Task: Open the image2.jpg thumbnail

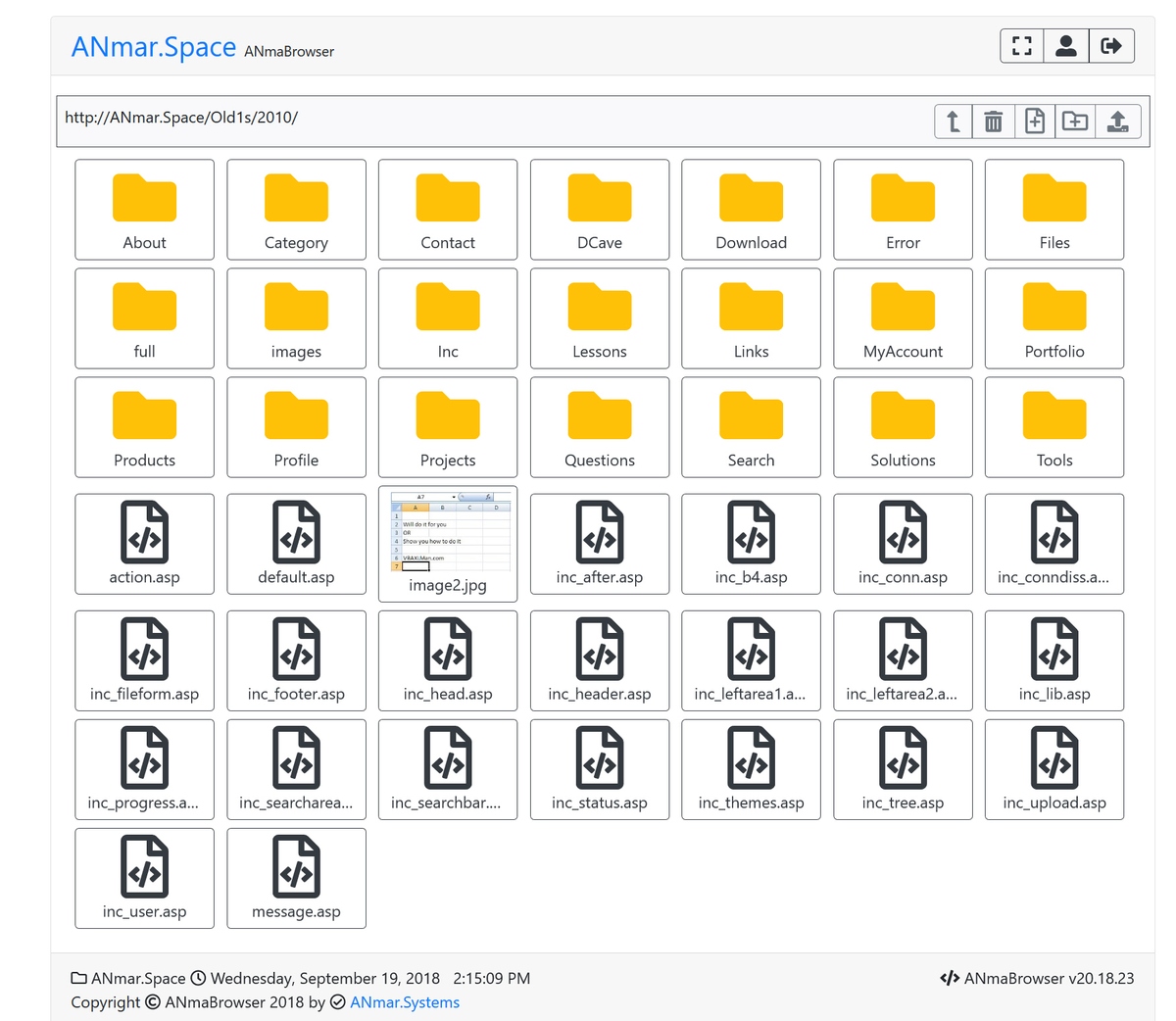Action: [448, 543]
